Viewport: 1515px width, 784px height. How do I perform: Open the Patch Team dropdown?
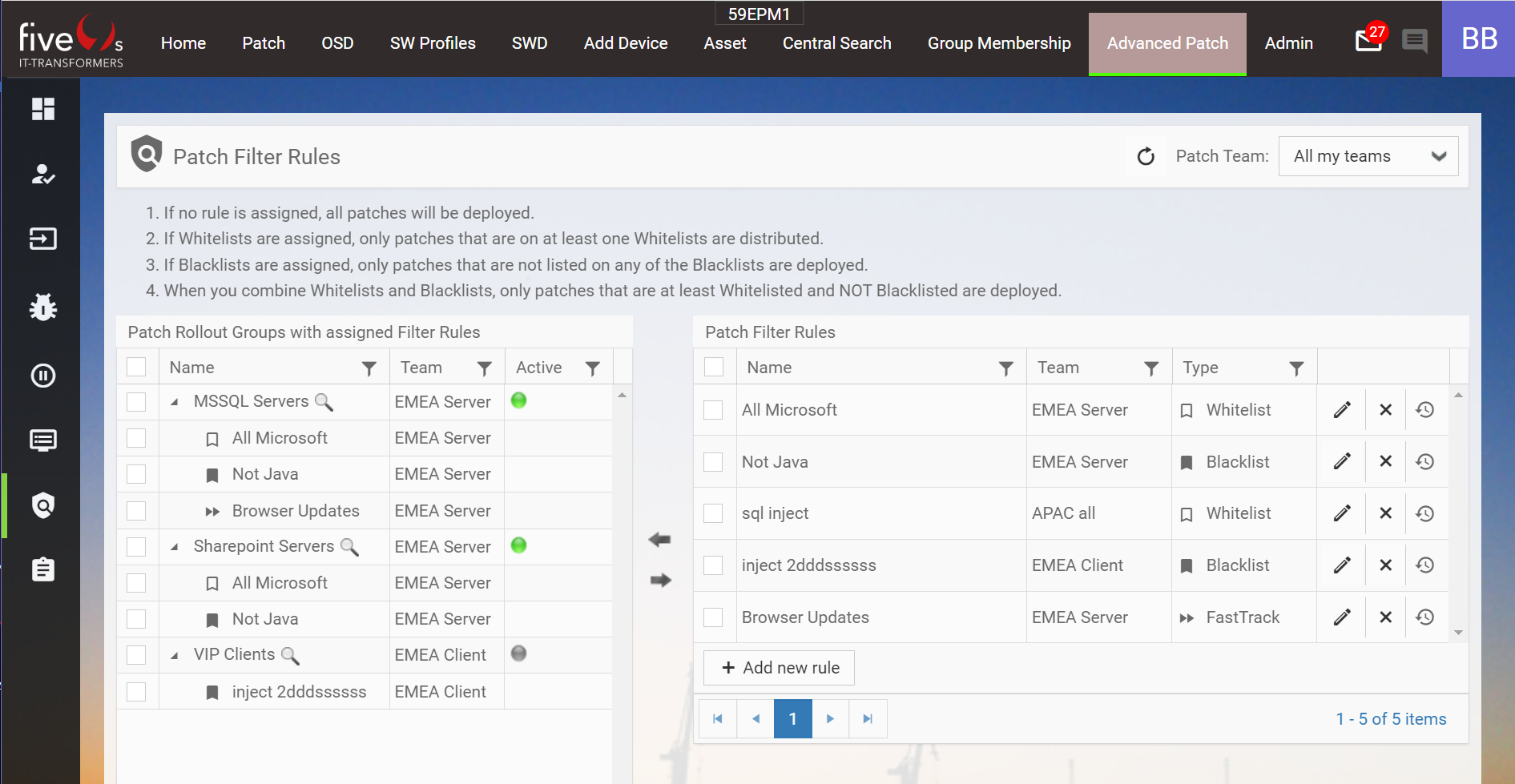pos(1368,156)
